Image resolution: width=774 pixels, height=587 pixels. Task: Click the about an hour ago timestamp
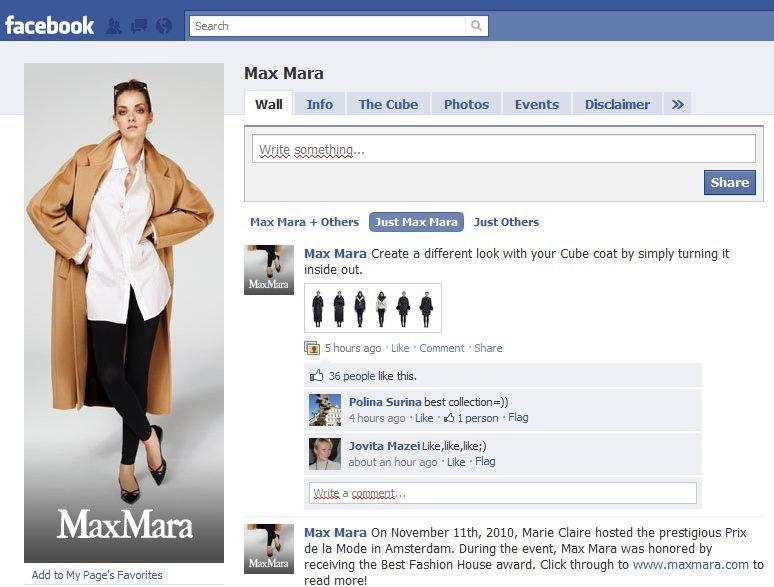(x=393, y=462)
